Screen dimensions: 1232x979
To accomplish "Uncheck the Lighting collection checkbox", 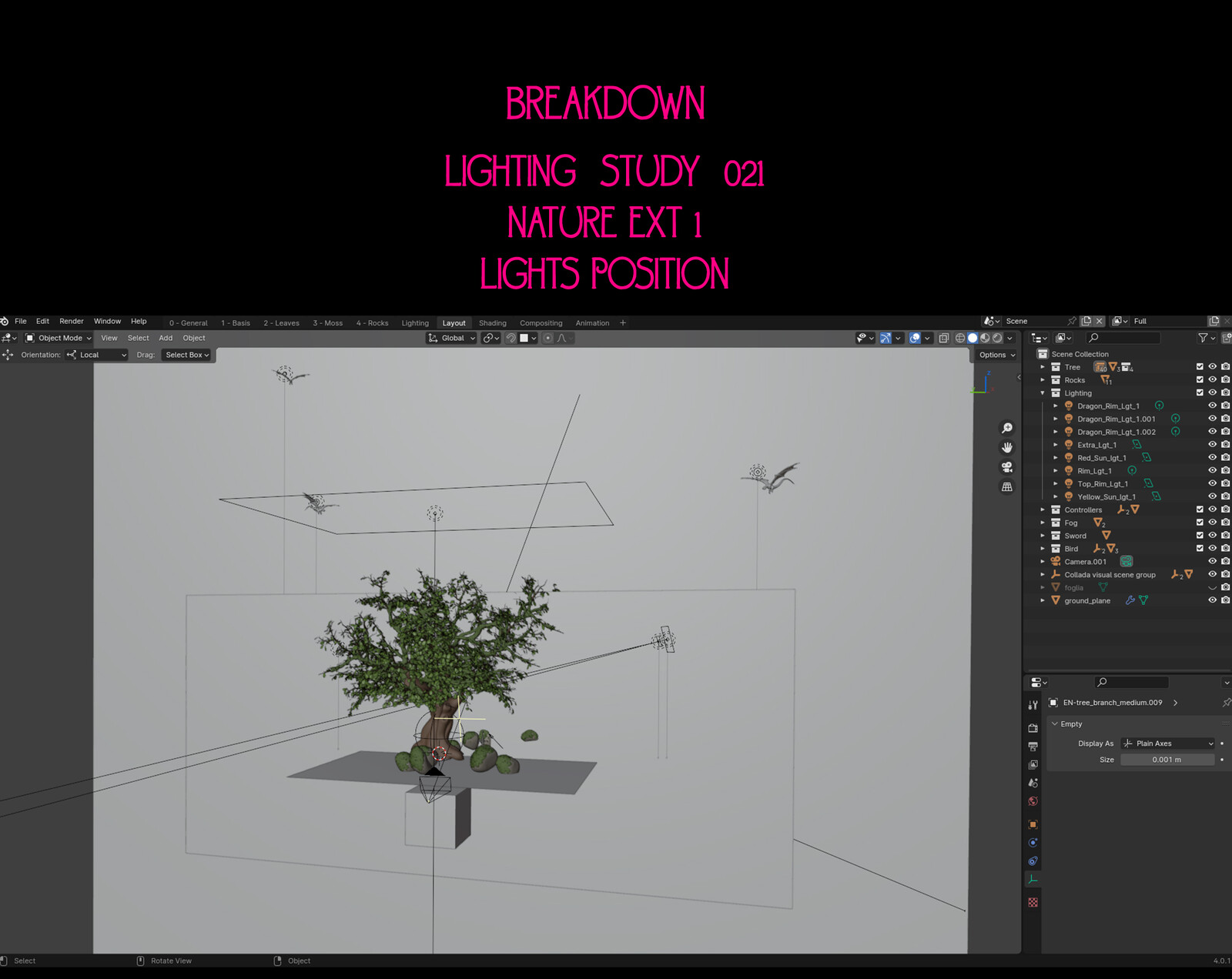I will pos(1200,393).
